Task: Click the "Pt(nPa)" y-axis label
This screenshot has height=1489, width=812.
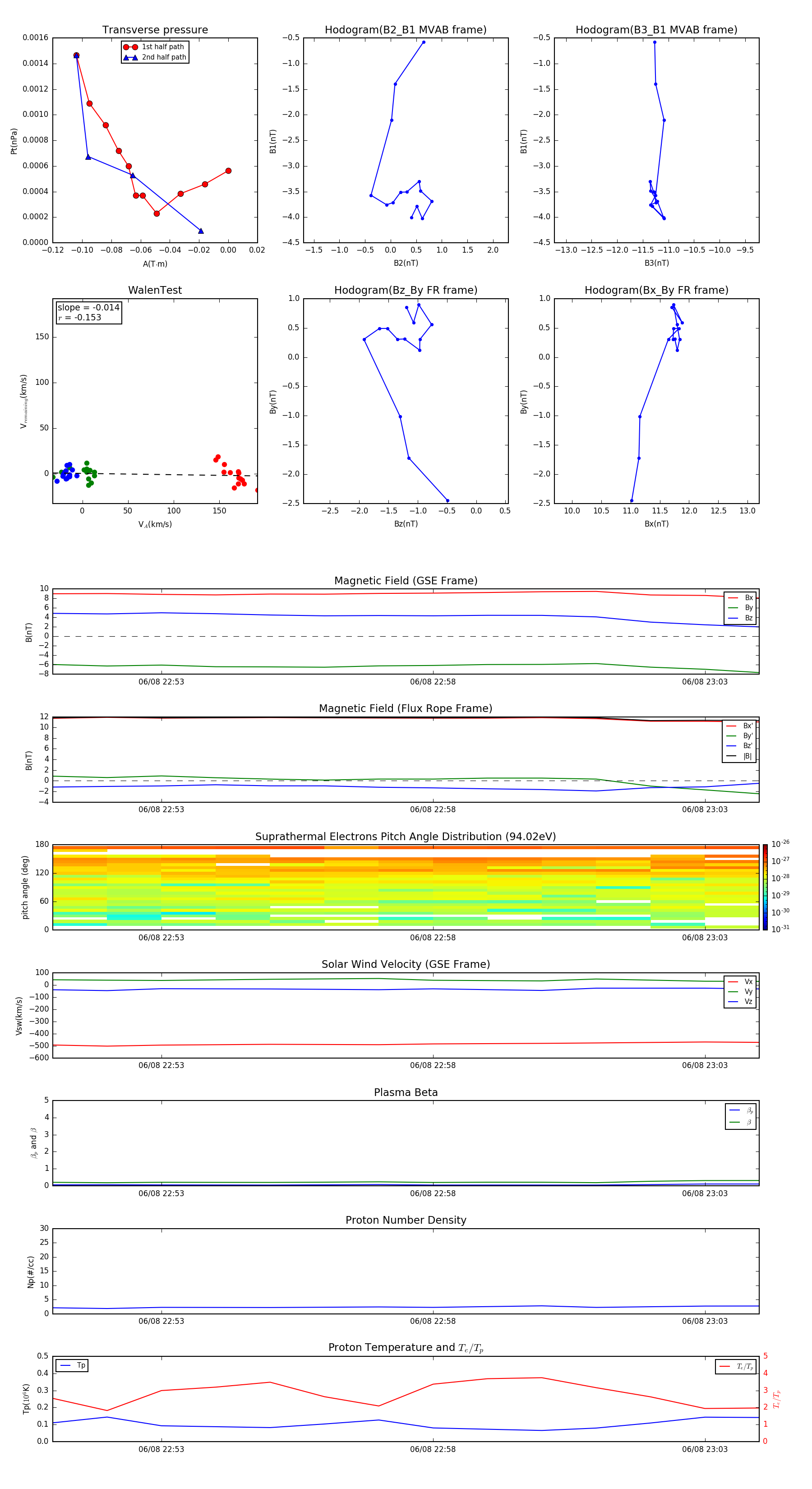Action: 14,141
